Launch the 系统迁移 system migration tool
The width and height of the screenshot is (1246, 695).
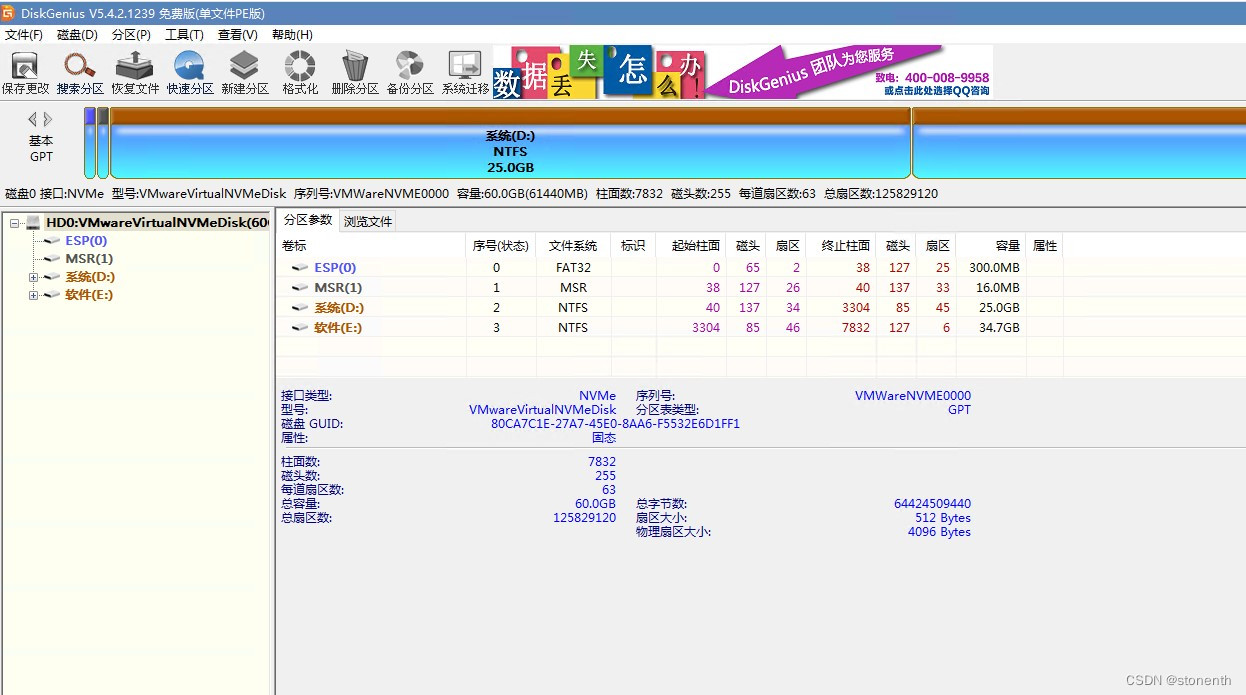click(465, 66)
